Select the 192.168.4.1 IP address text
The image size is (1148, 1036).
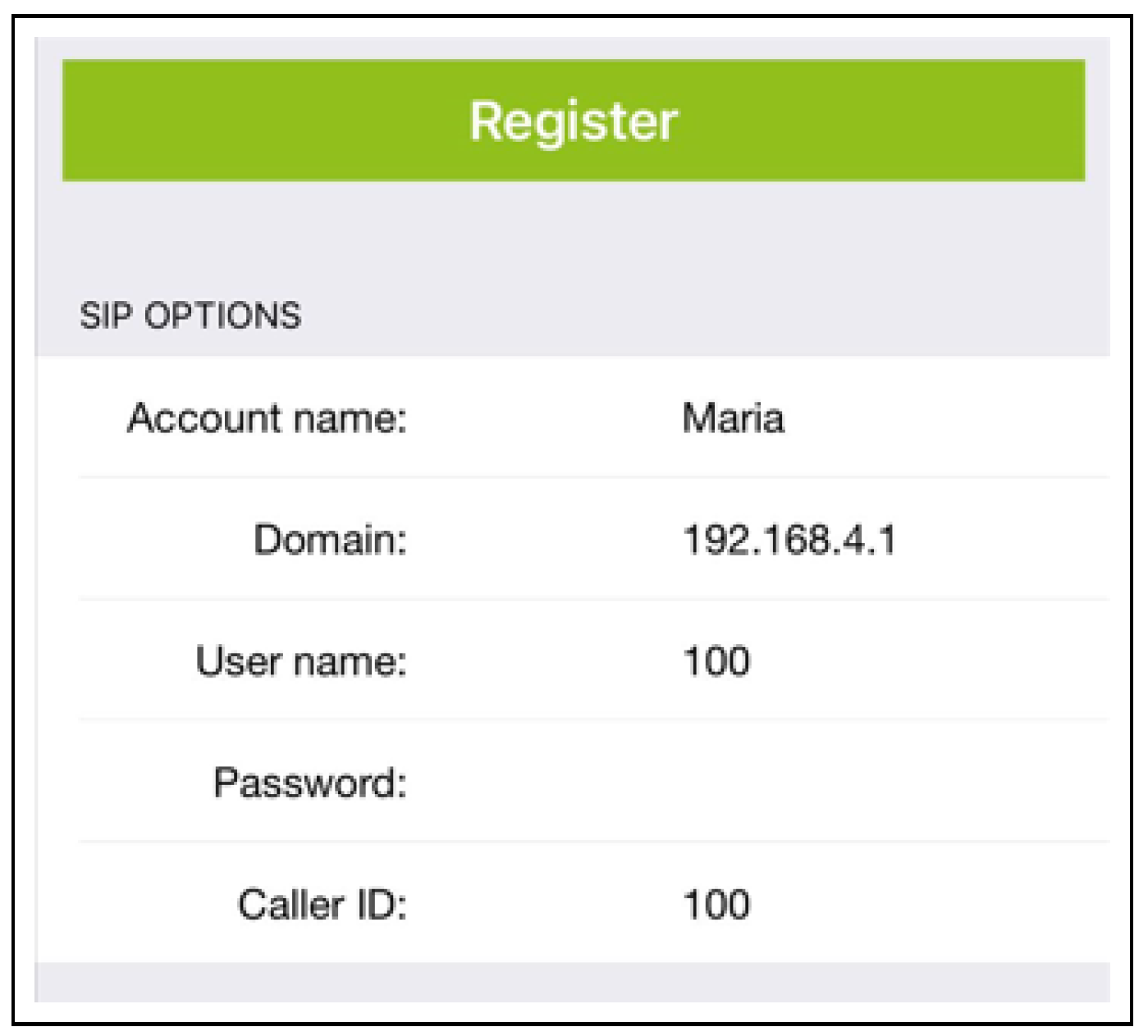[x=789, y=540]
